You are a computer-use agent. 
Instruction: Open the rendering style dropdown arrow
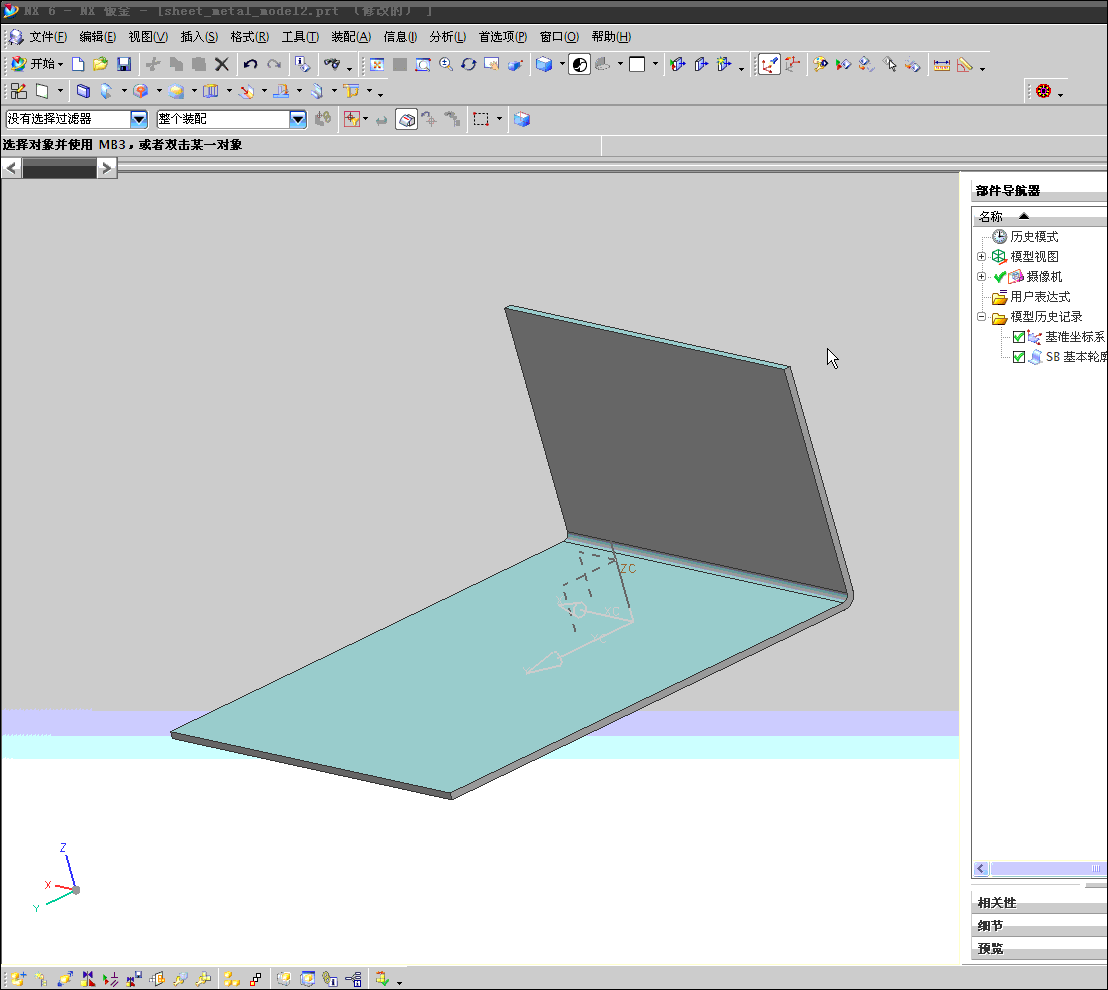pos(562,64)
